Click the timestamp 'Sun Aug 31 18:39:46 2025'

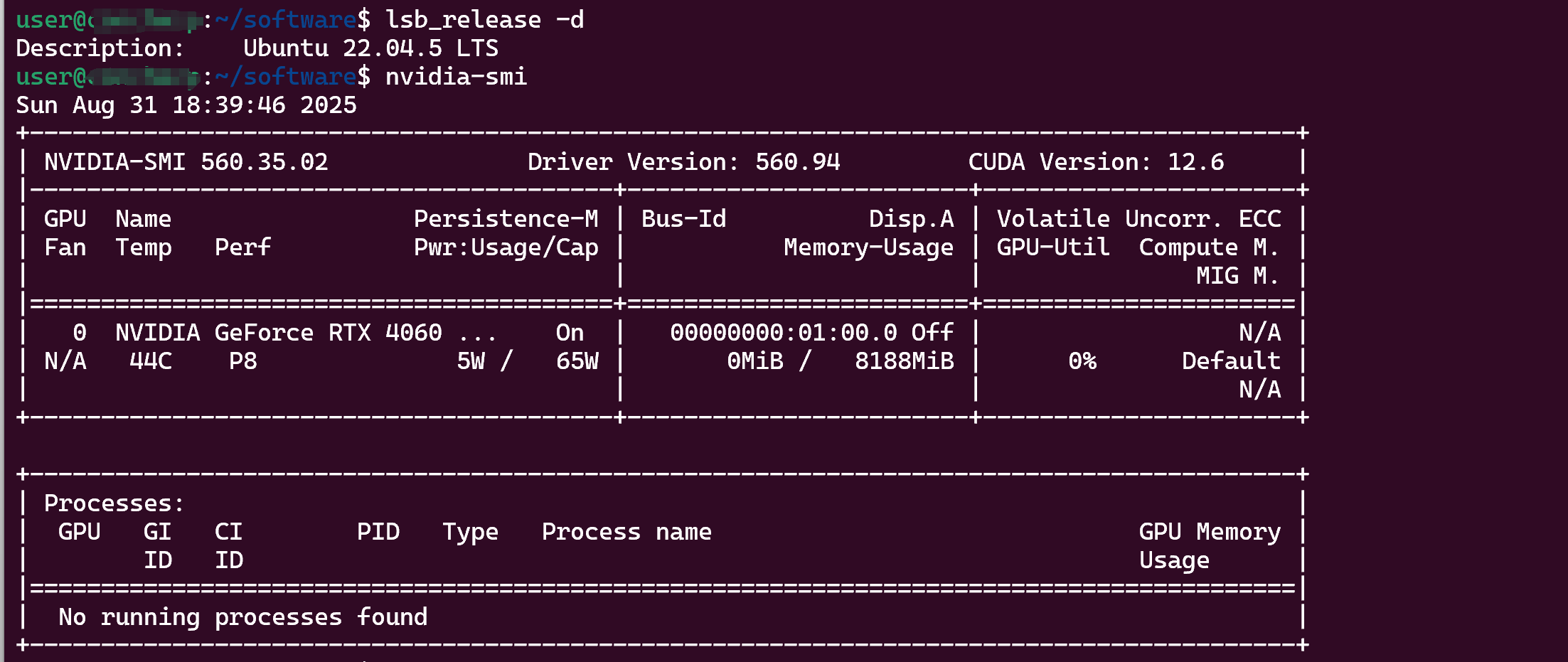click(186, 105)
